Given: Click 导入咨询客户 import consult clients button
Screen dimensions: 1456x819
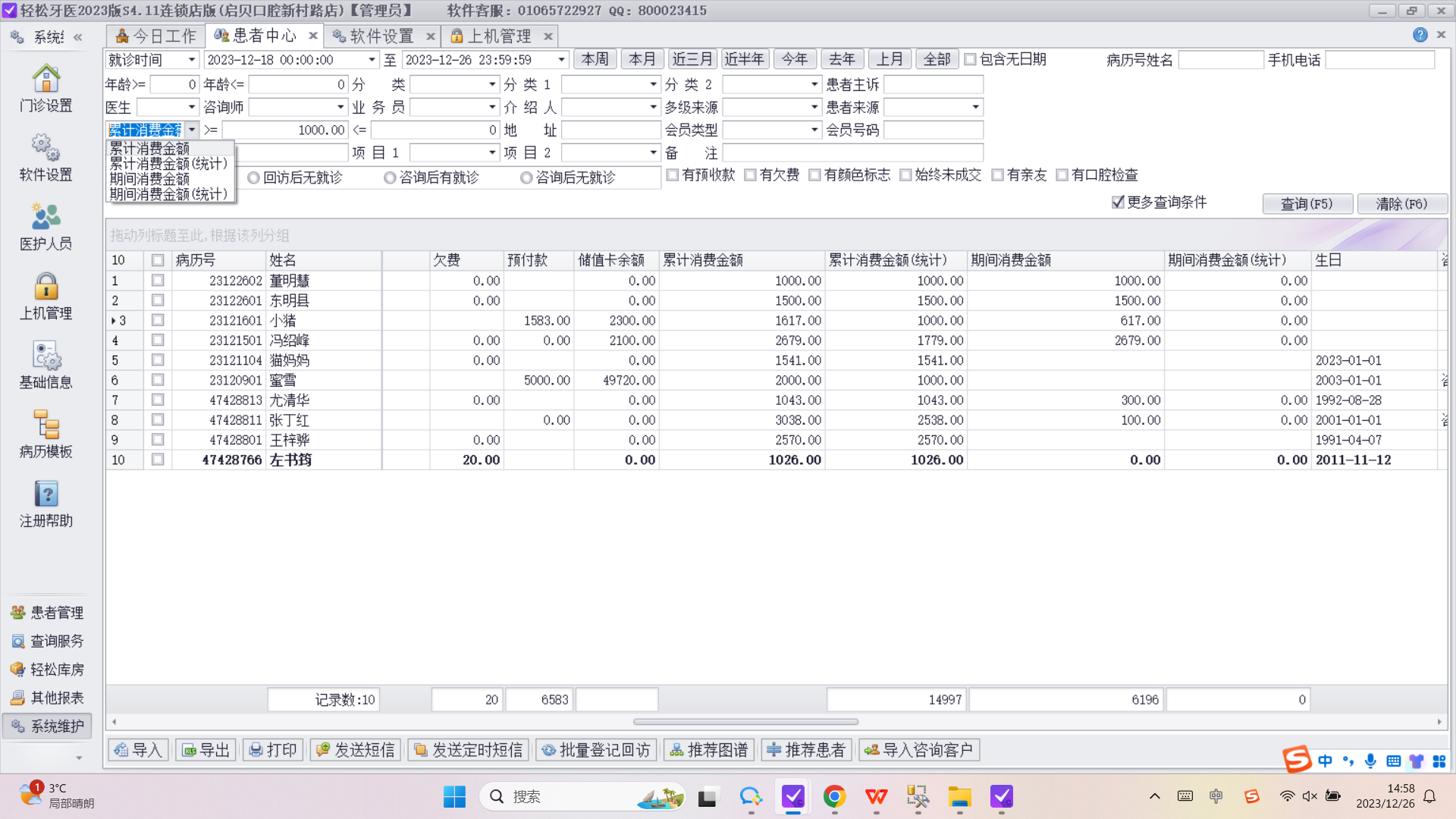Looking at the screenshot, I should pyautogui.click(x=920, y=750).
